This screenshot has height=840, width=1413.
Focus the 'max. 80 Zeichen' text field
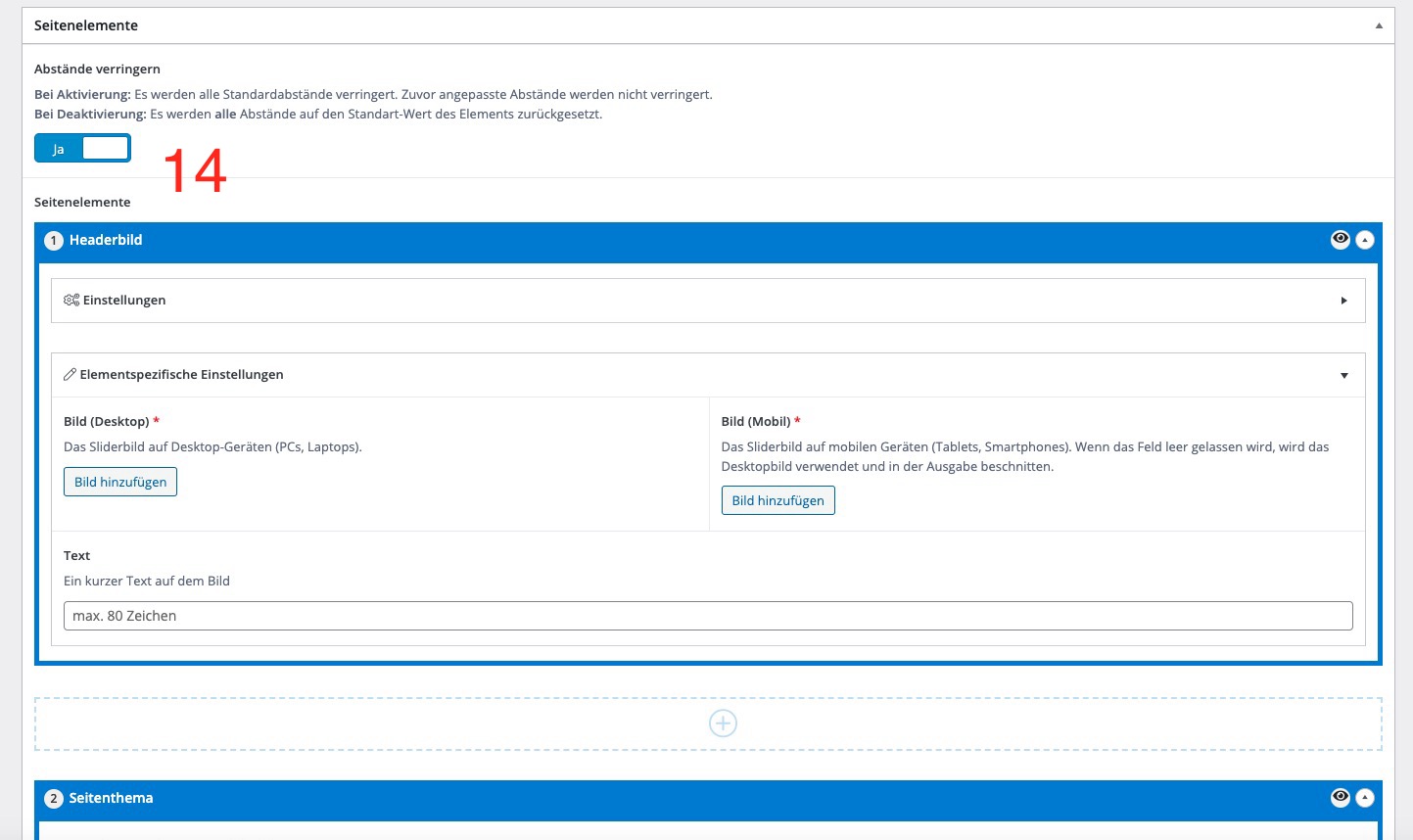(x=707, y=616)
